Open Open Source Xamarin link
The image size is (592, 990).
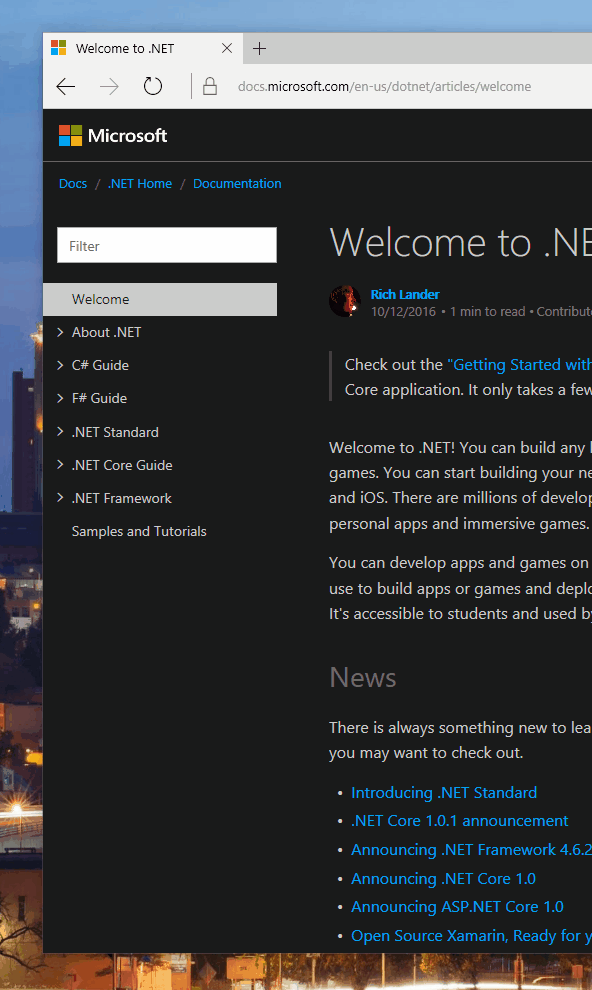pyautogui.click(x=471, y=936)
